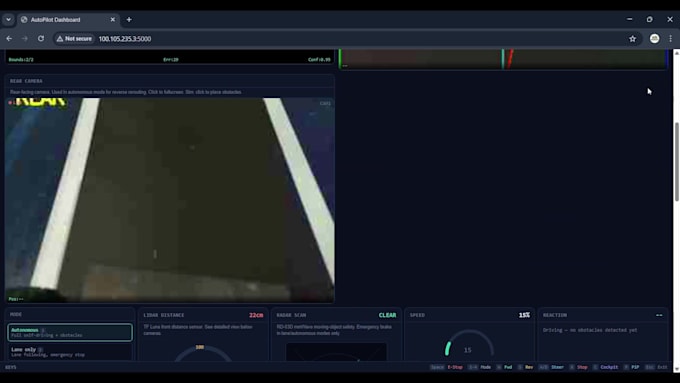Image resolution: width=680 pixels, height=383 pixels.
Task: Click the radar scan plot area
Action: [336, 352]
